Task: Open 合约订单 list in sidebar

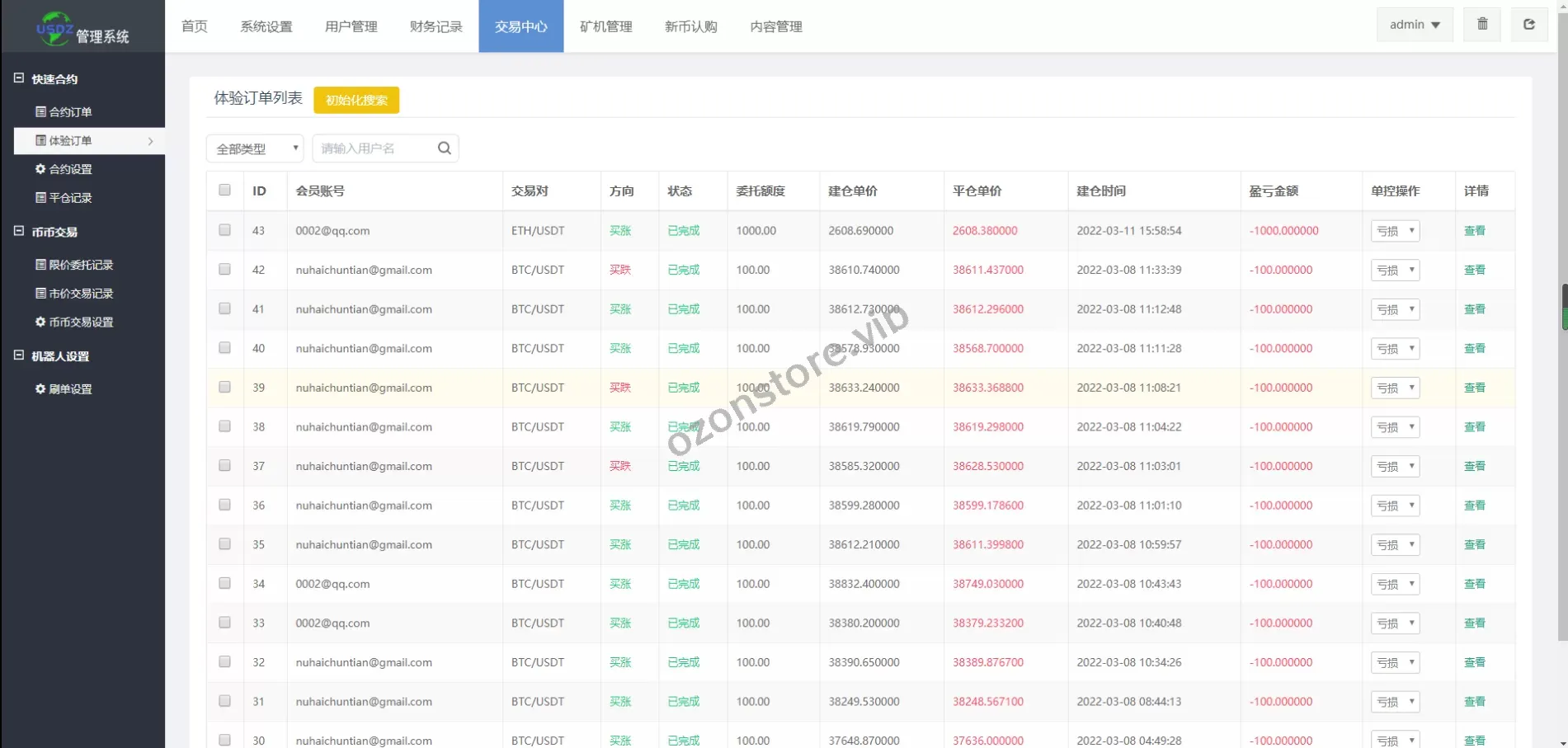Action: click(64, 112)
